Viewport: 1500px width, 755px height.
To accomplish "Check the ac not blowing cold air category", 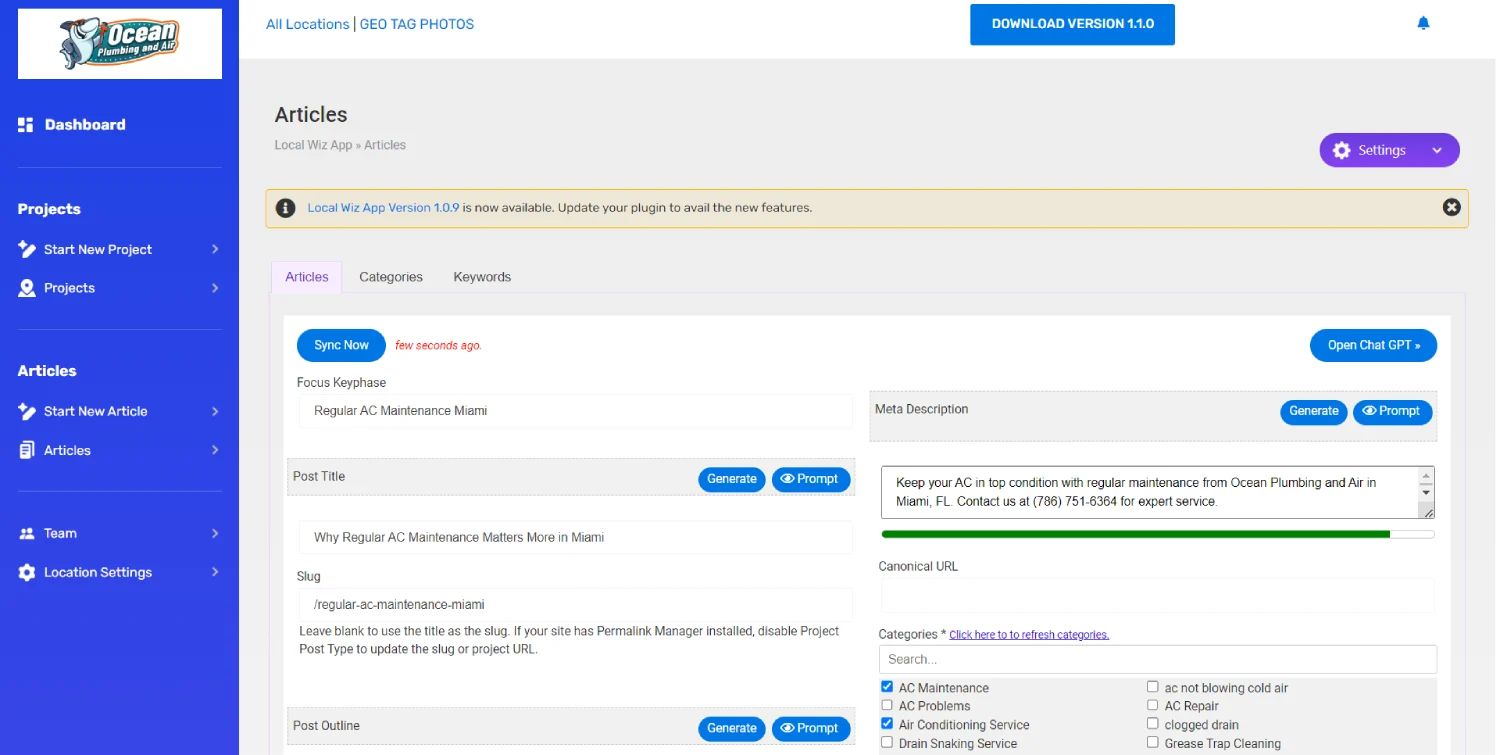I will click(x=1153, y=687).
